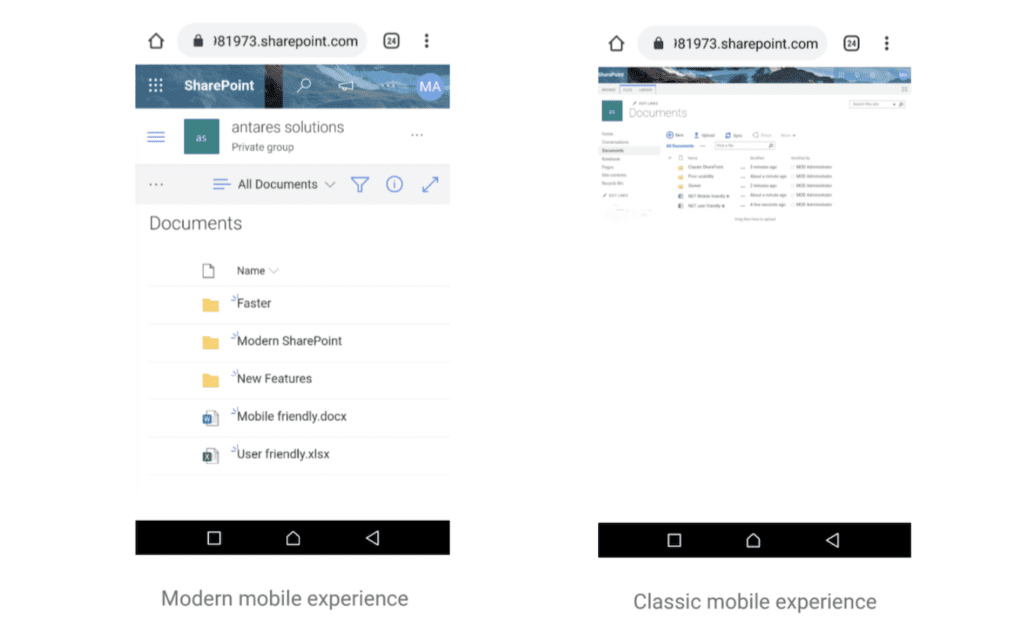The width and height of the screenshot is (1024, 642).
Task: Click Documents heading in classic SharePoint page
Action: click(658, 113)
